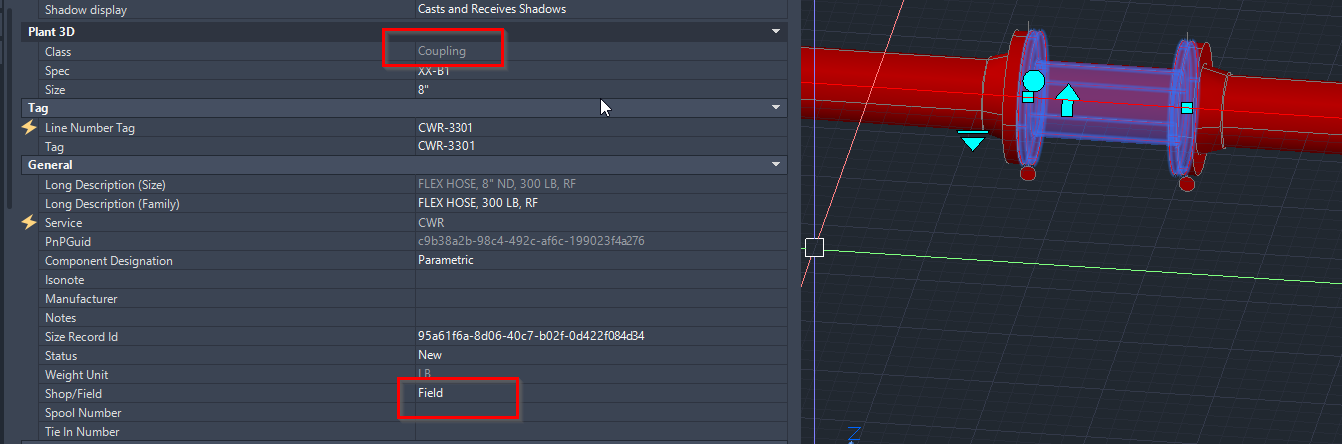Click the empty Tie In Number value field
Image resolution: width=1342 pixels, height=444 pixels.
click(601, 432)
